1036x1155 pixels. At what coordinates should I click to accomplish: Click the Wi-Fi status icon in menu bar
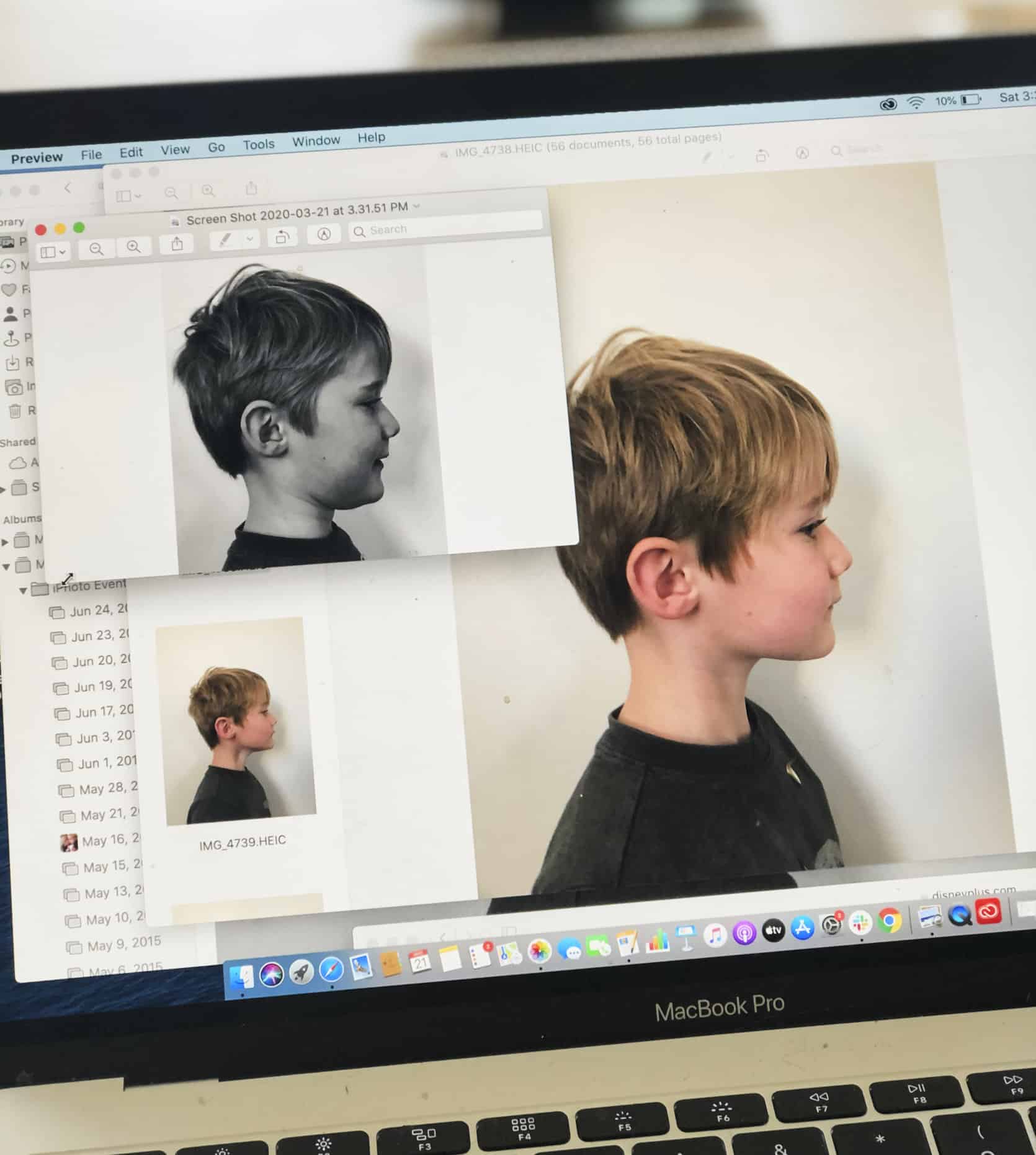pyautogui.click(x=916, y=103)
